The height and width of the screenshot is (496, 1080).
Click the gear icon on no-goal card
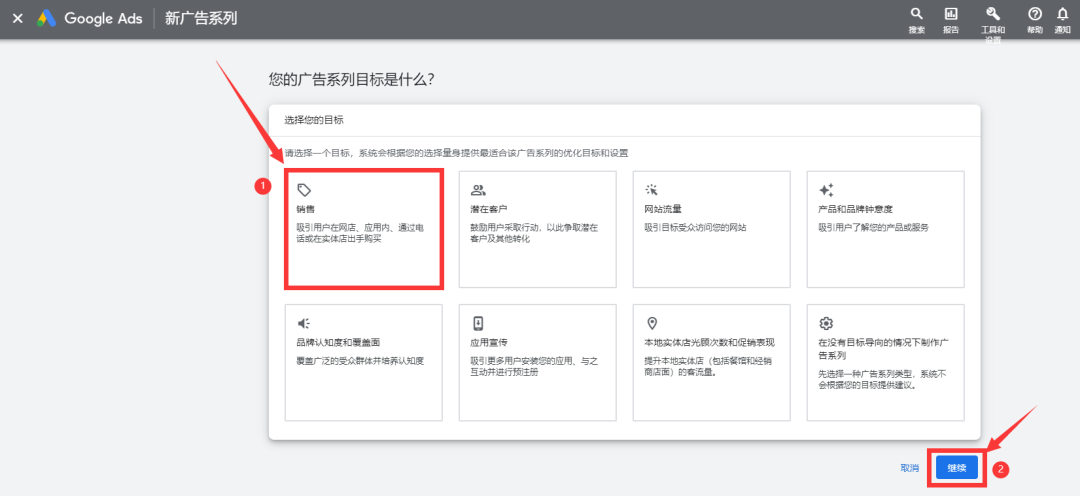(826, 323)
